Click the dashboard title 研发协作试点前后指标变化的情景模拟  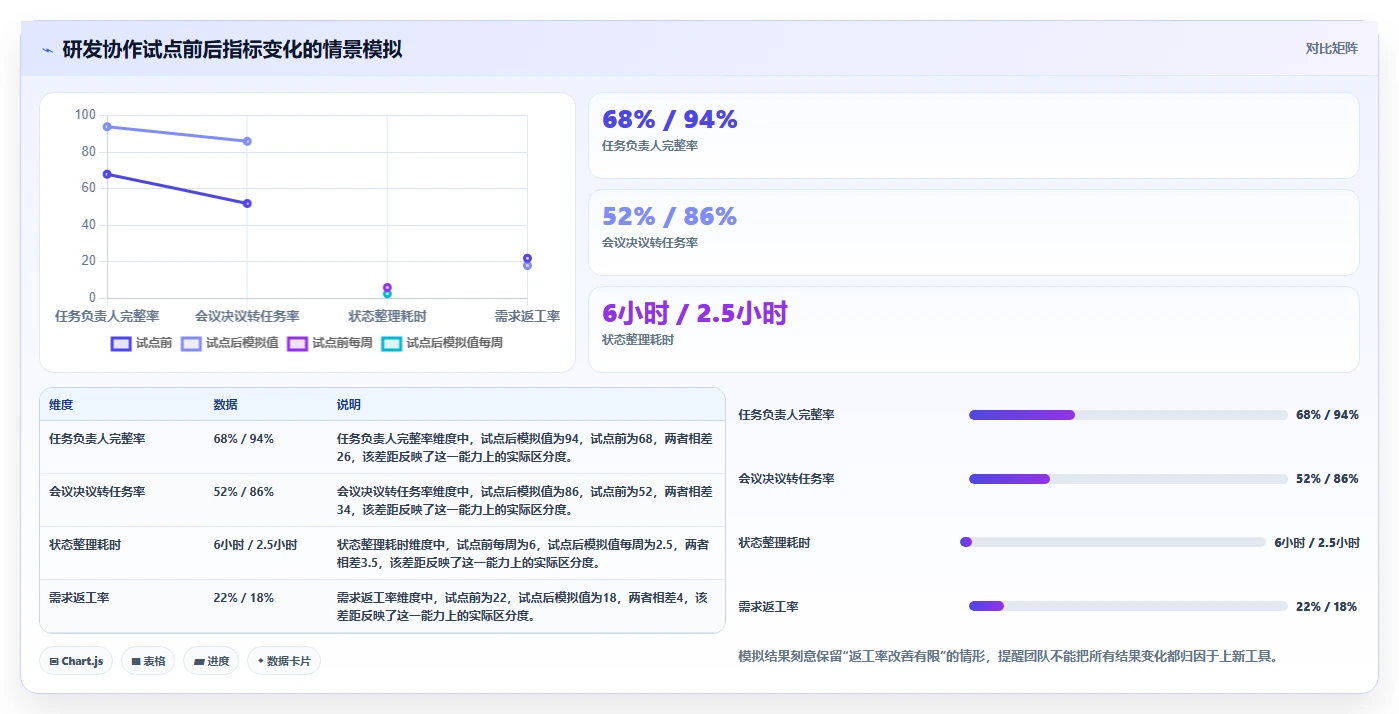click(x=232, y=50)
